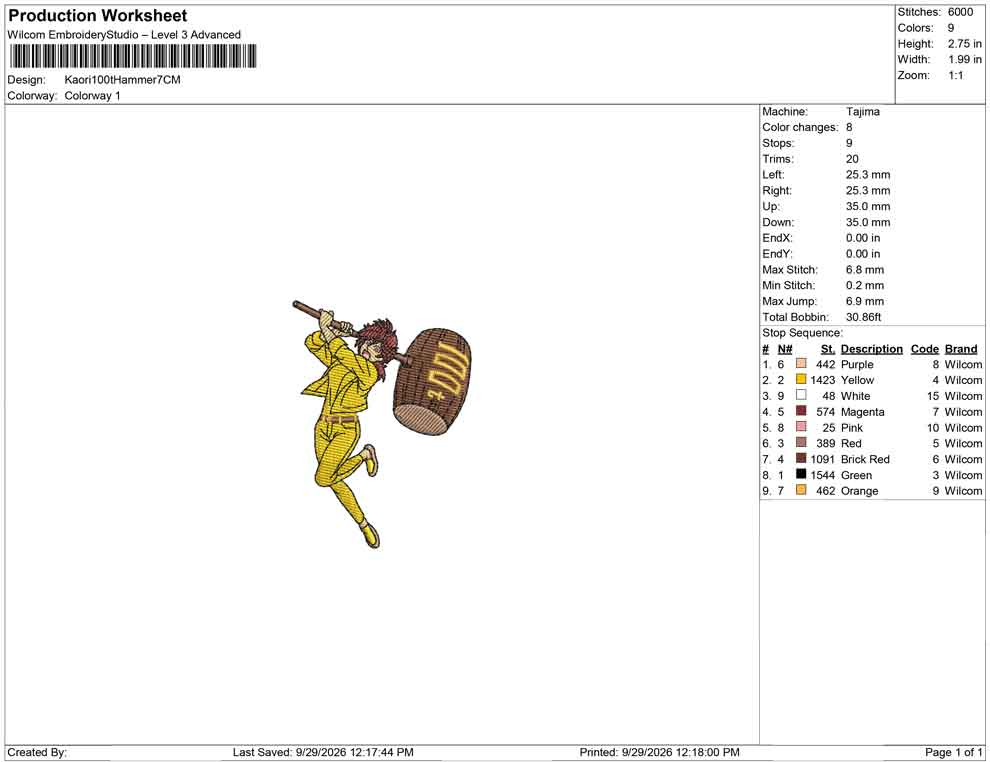This screenshot has height=762, width=990.
Task: Click the White thread color swatch
Action: pos(801,395)
